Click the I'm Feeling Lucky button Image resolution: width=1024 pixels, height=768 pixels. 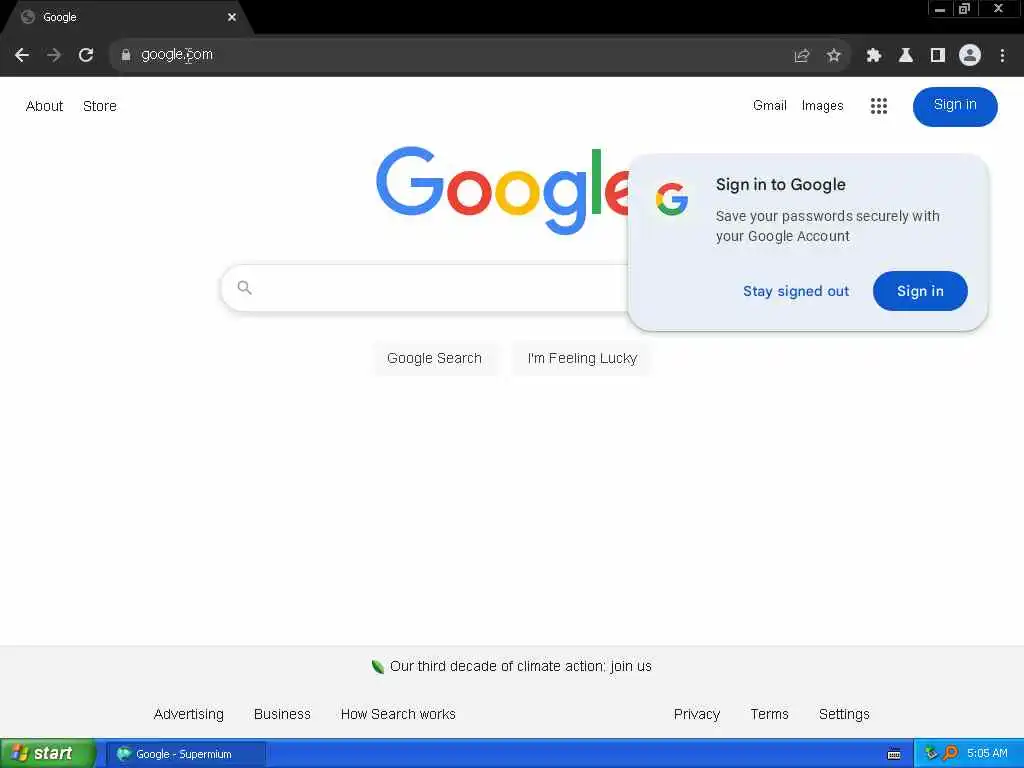[x=582, y=358]
